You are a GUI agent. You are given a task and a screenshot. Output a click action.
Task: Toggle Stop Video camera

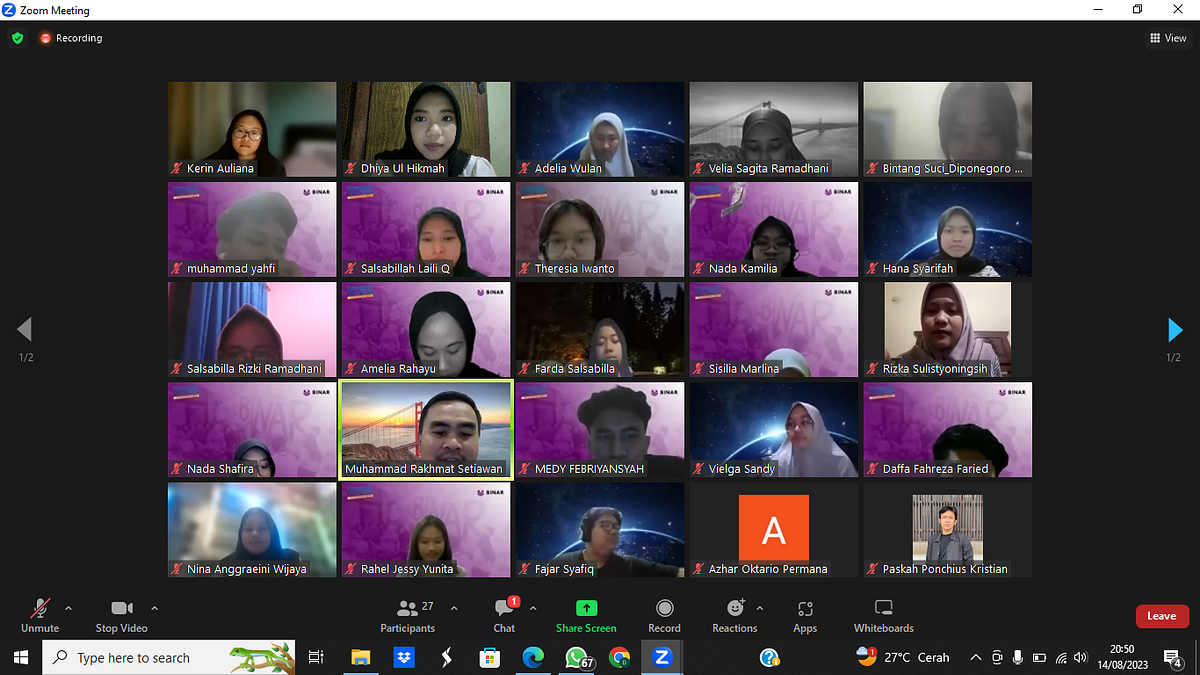point(121,616)
